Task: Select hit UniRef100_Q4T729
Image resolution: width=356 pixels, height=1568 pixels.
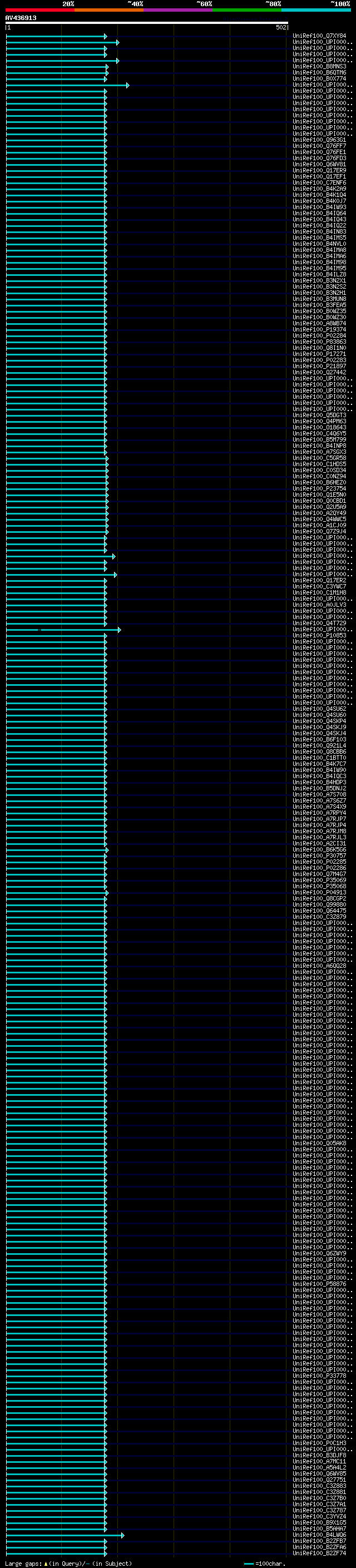Action: [319, 624]
